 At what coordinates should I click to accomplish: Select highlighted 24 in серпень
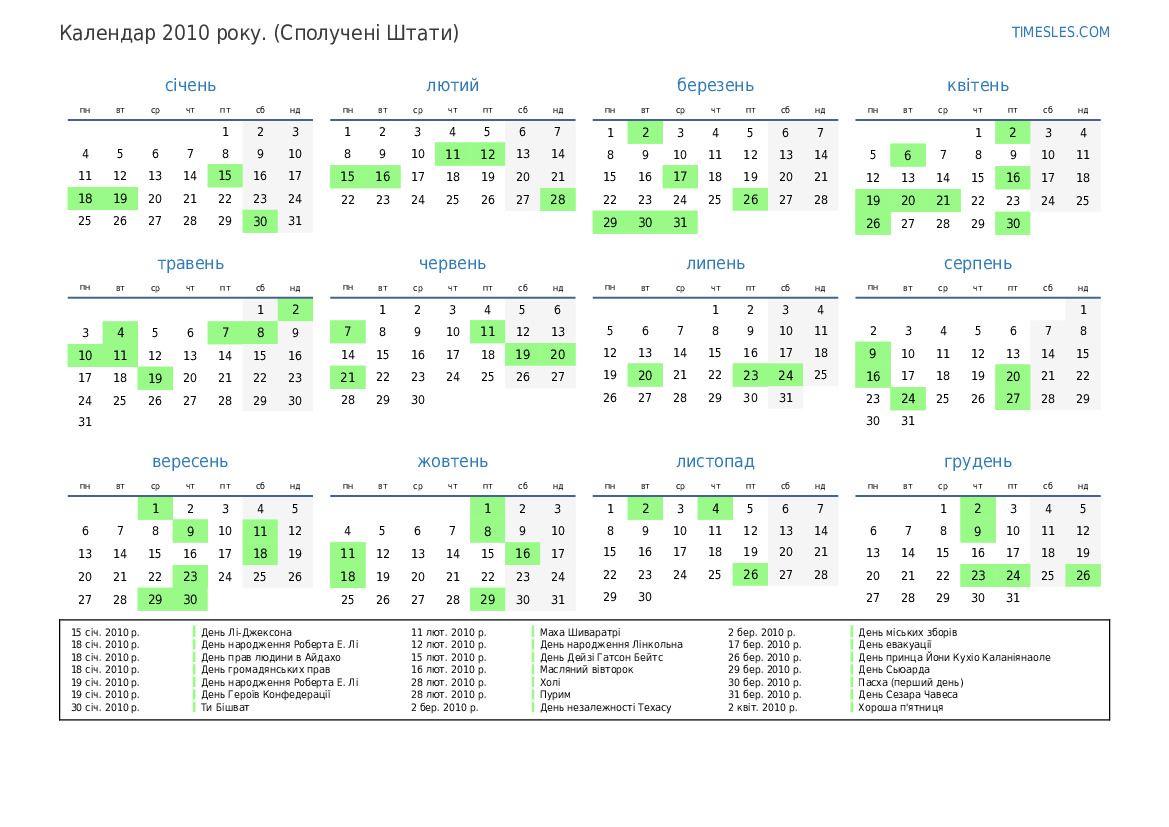pyautogui.click(x=907, y=399)
